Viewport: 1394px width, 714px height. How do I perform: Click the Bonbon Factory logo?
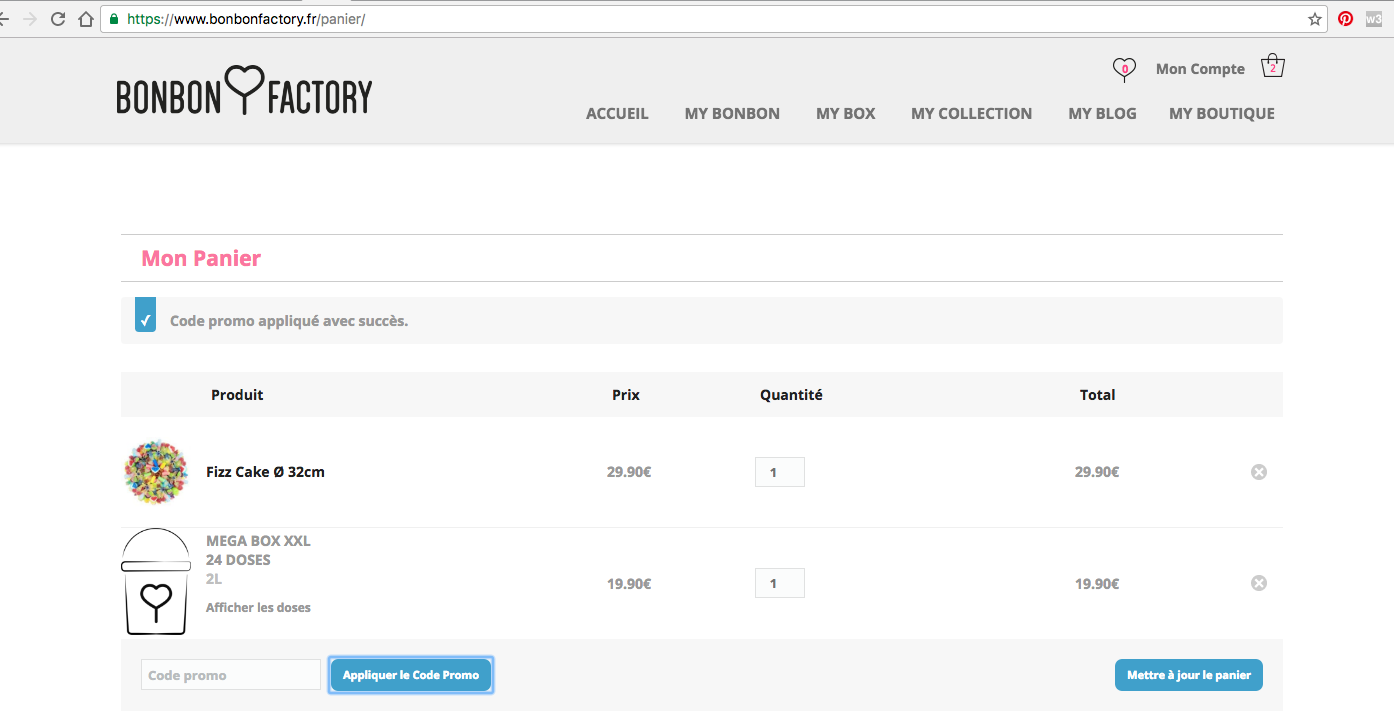244,92
